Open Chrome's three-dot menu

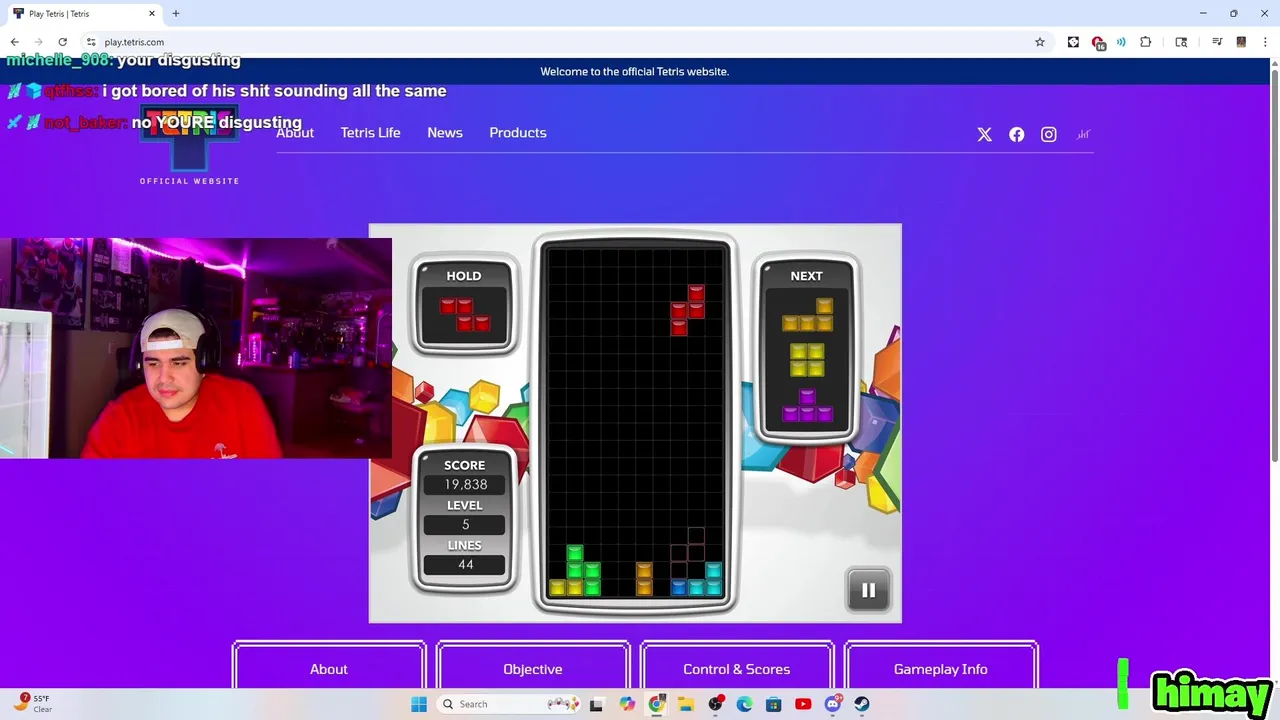point(1264,42)
